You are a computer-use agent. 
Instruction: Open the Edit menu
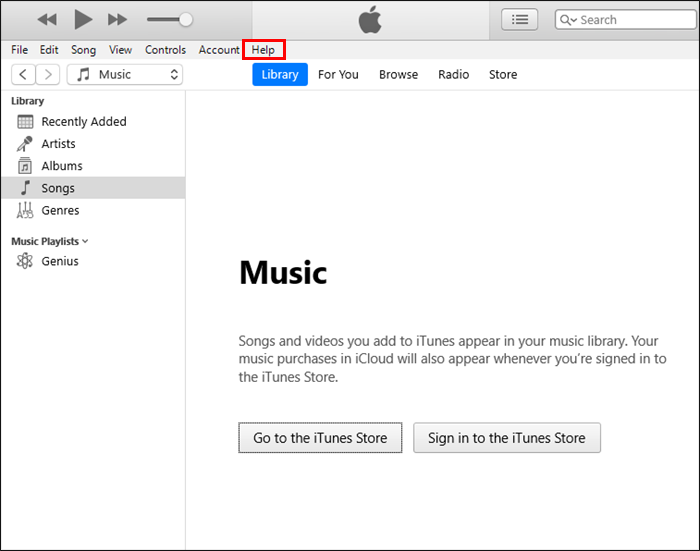coord(49,50)
